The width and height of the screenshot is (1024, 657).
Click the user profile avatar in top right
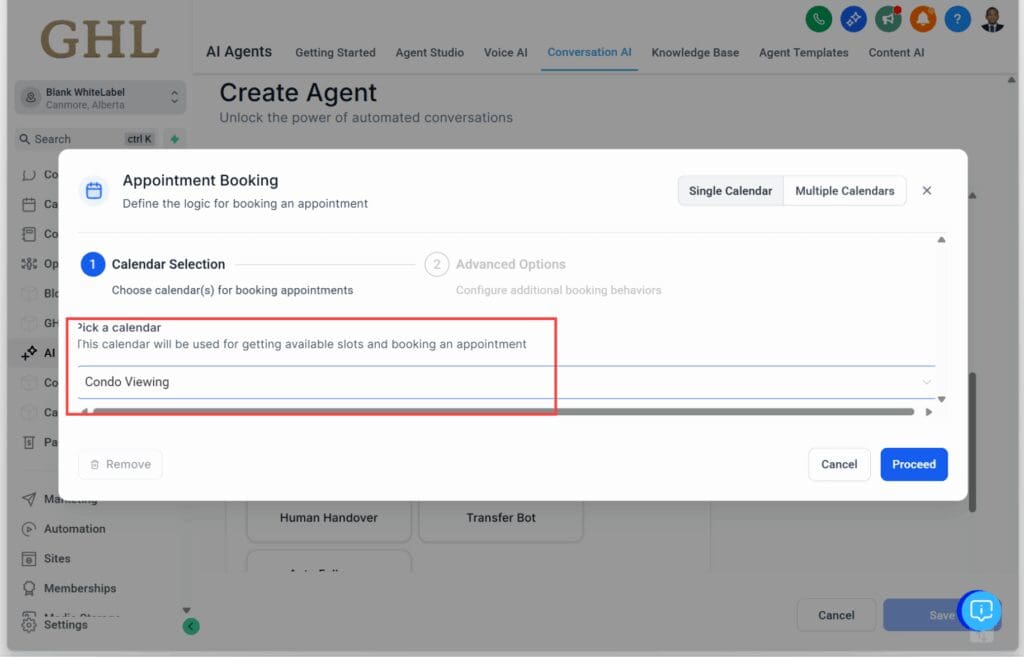click(x=991, y=18)
